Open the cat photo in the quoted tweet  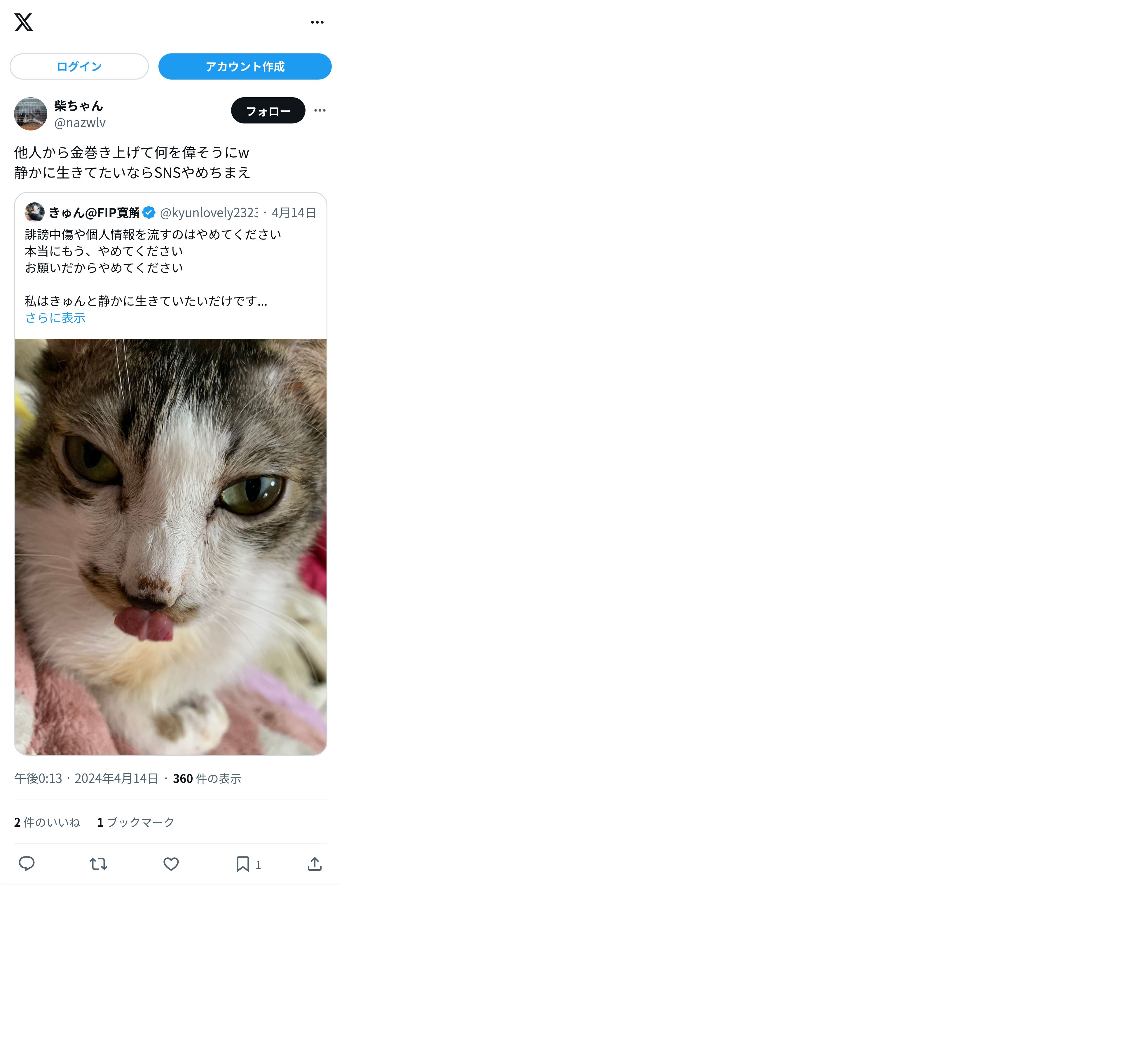pyautogui.click(x=171, y=547)
